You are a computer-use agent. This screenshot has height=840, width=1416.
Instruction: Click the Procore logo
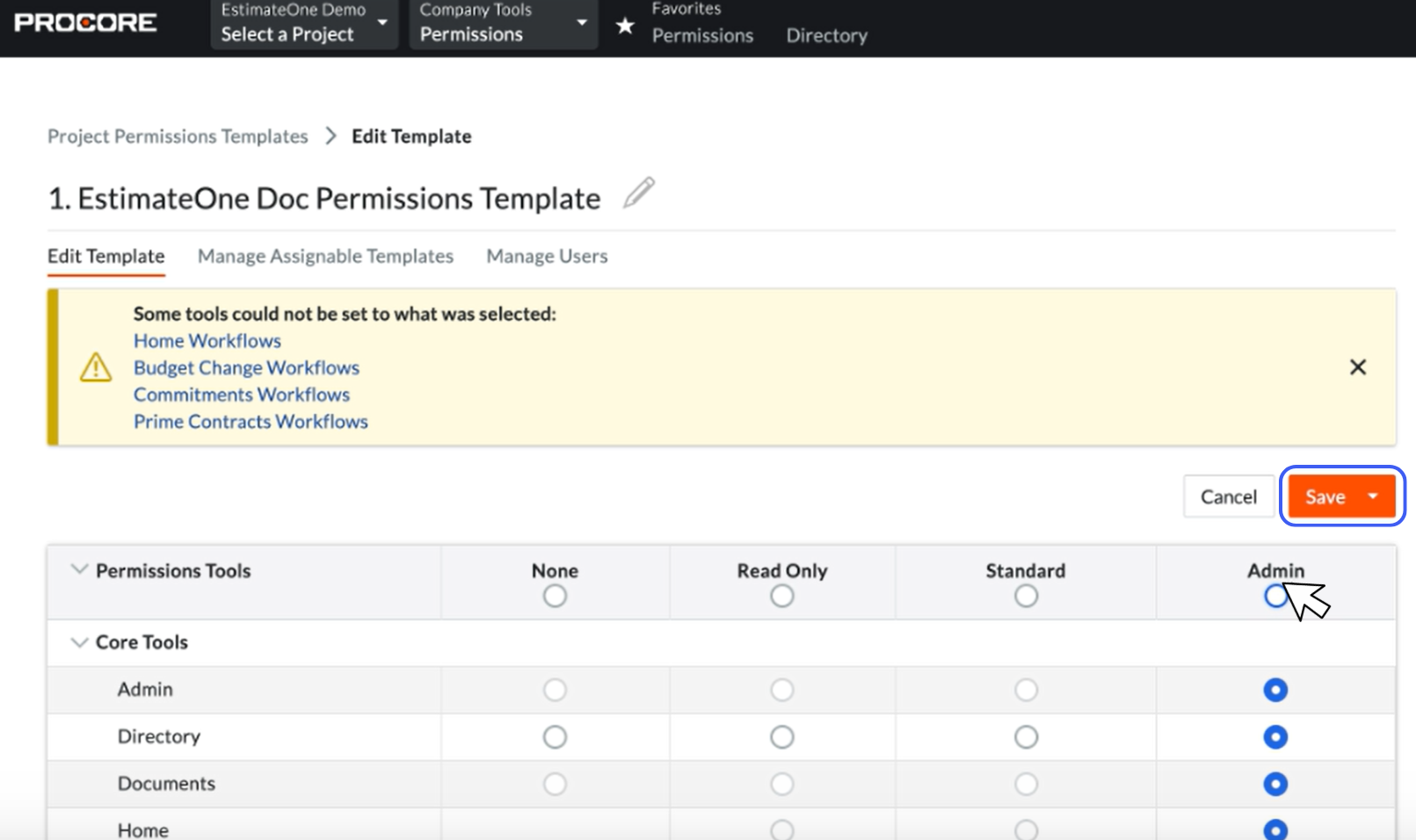(85, 22)
